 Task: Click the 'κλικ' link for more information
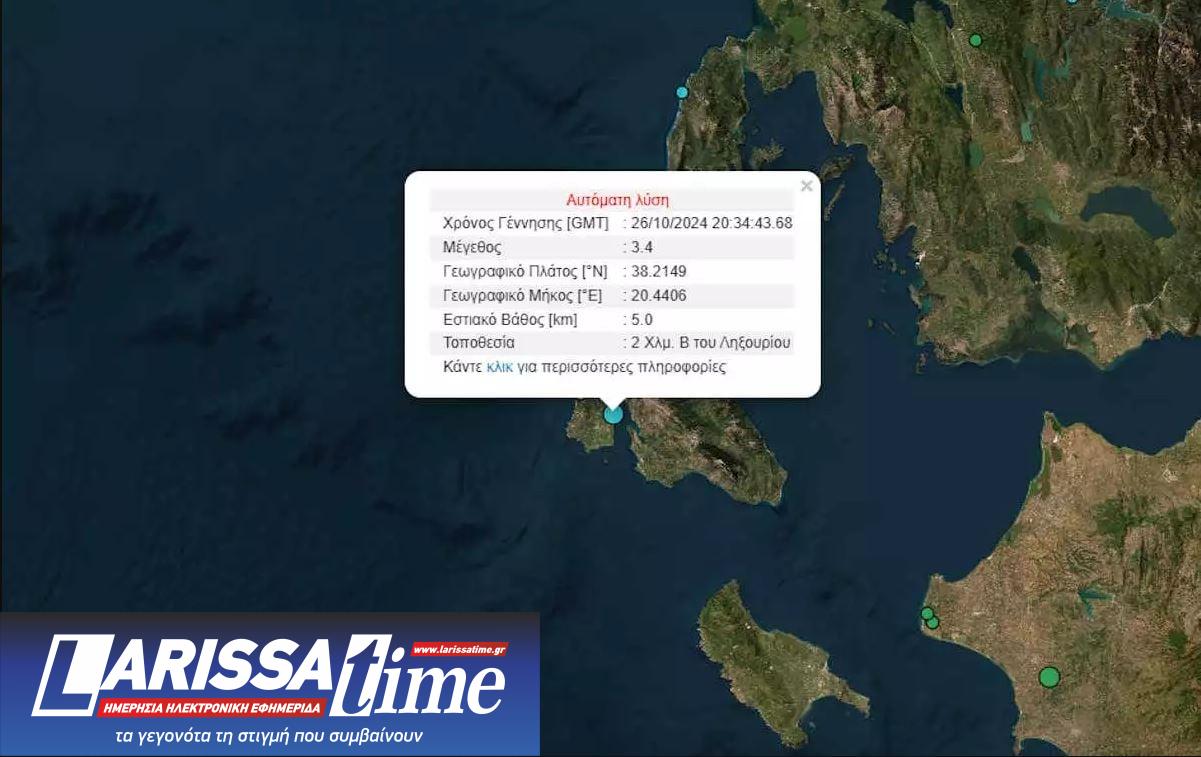(499, 367)
